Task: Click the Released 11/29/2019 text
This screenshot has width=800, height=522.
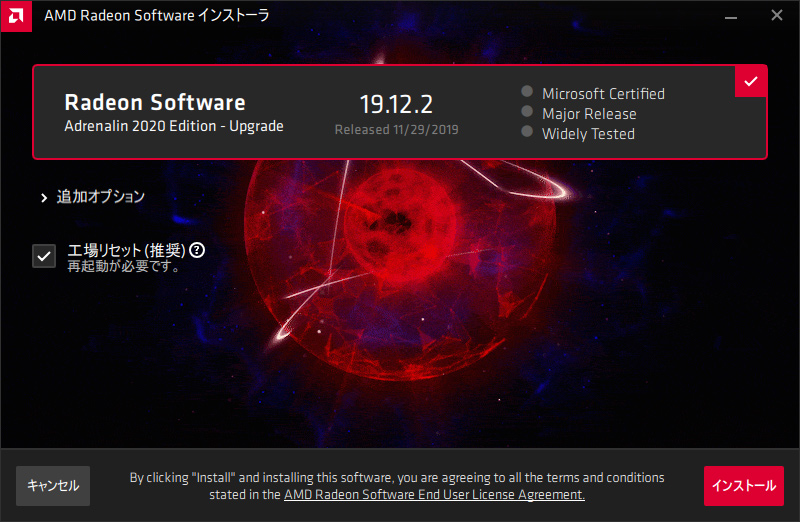Action: point(396,130)
